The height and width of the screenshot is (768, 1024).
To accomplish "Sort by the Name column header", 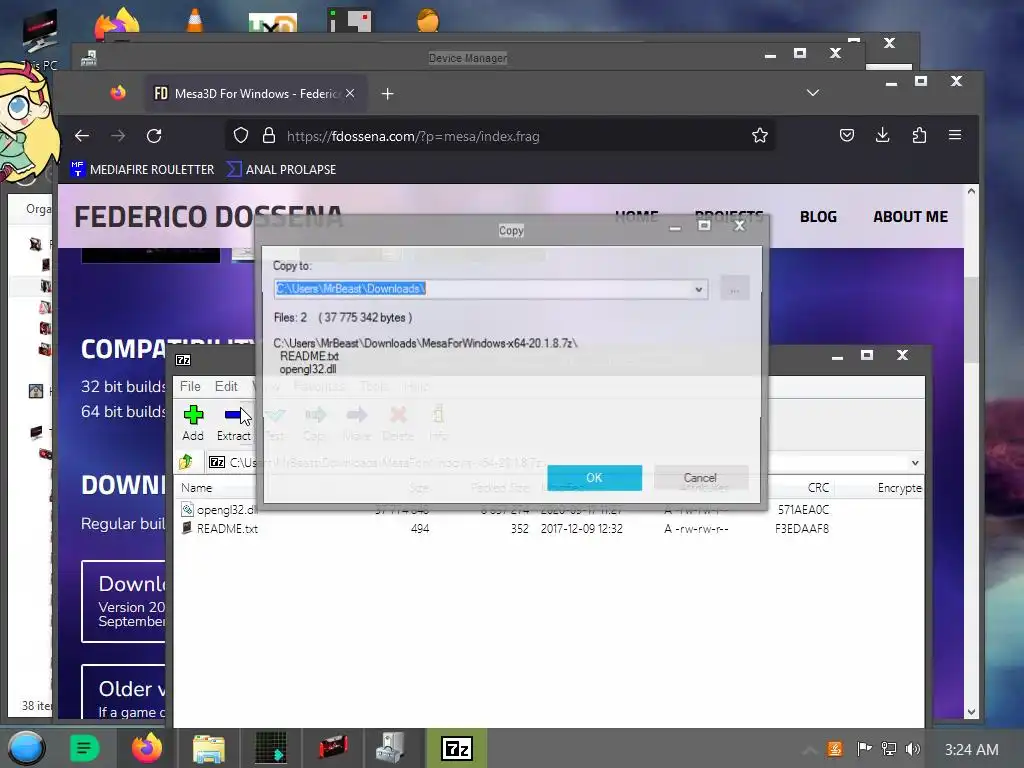I will (197, 488).
